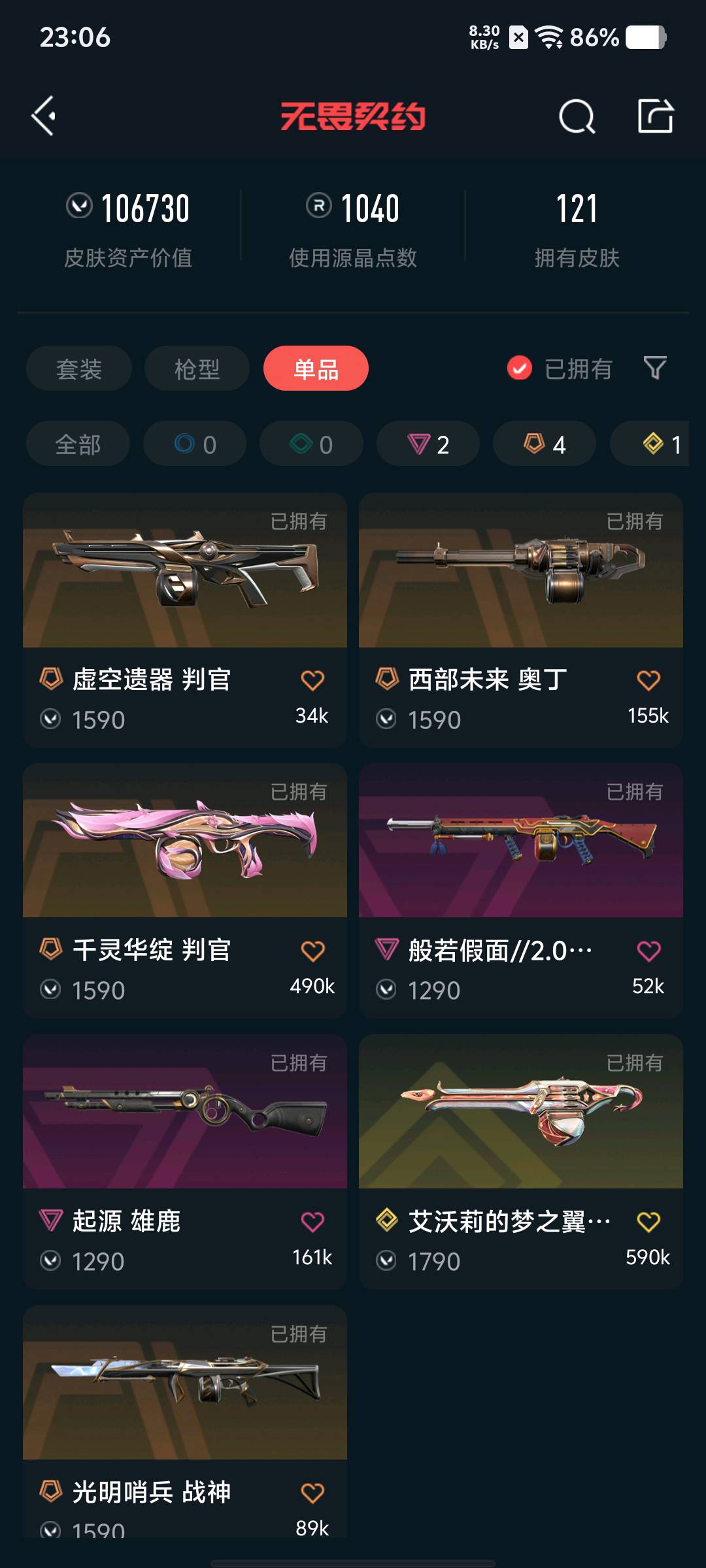Filter by purple triangle tier showing 2
Screen dimensions: 706x1568
click(428, 444)
